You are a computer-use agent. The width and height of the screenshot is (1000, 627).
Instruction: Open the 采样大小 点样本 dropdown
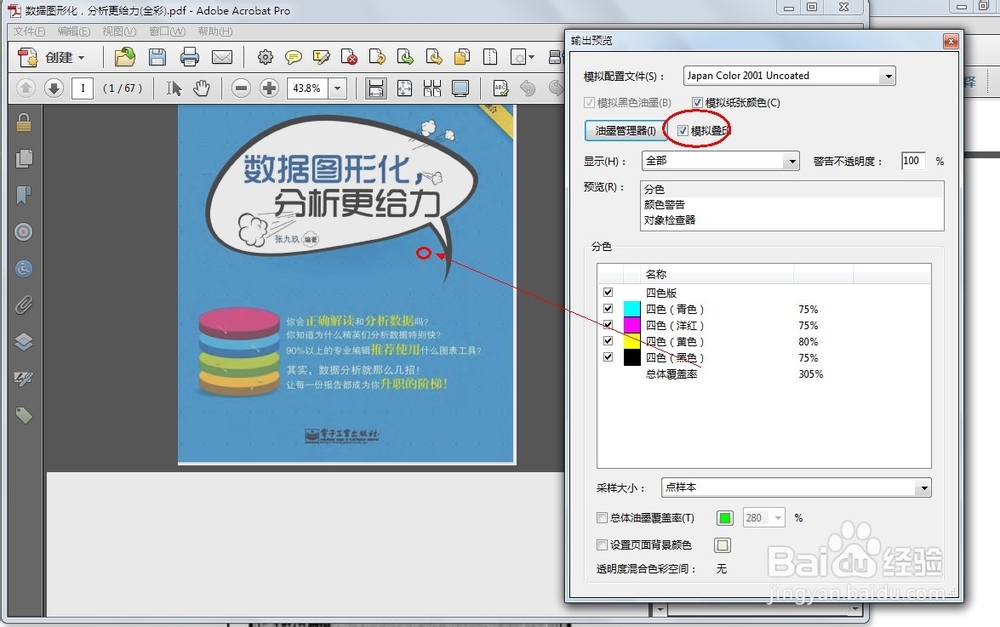(x=925, y=487)
